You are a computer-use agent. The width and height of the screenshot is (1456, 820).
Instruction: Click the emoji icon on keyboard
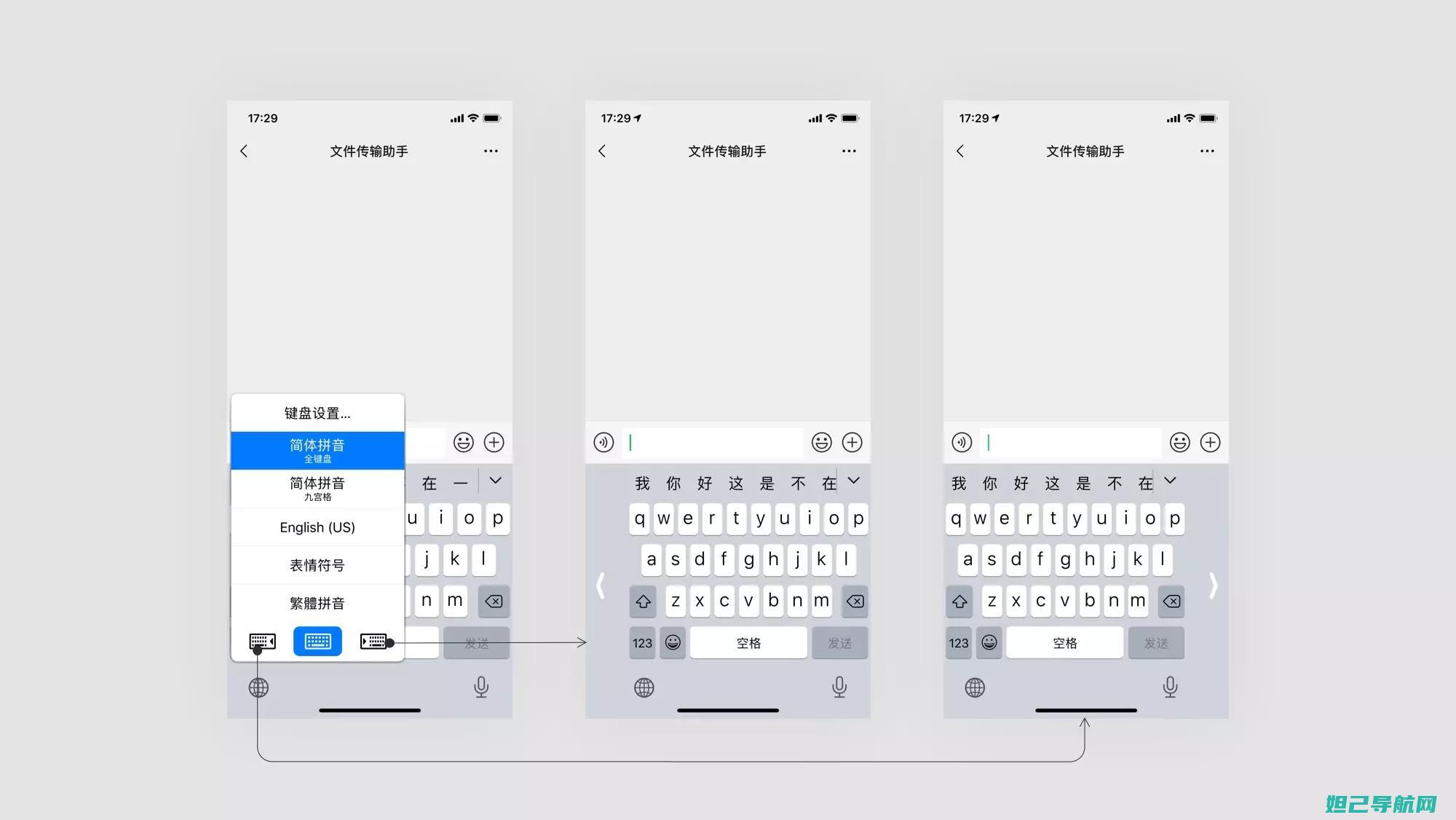[673, 642]
